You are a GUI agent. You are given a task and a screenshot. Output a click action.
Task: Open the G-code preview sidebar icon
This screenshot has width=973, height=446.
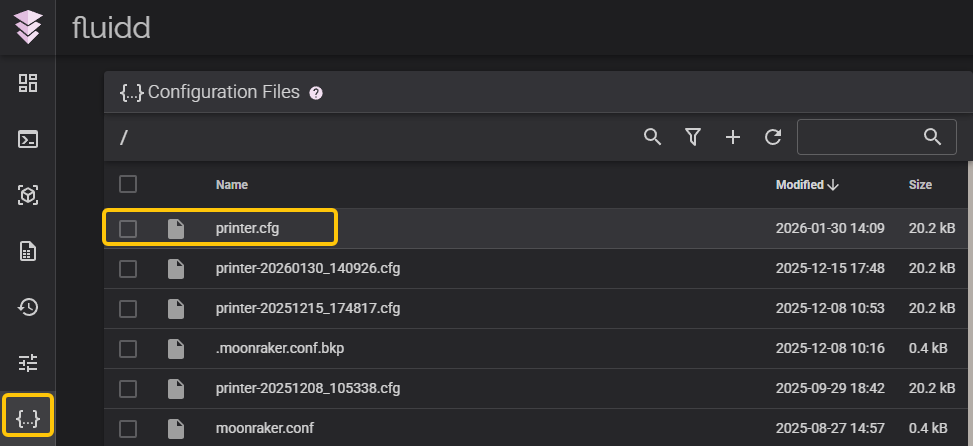[x=28, y=195]
